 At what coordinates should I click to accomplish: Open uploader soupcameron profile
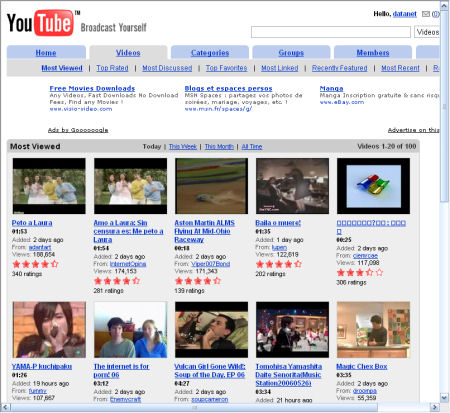210,399
